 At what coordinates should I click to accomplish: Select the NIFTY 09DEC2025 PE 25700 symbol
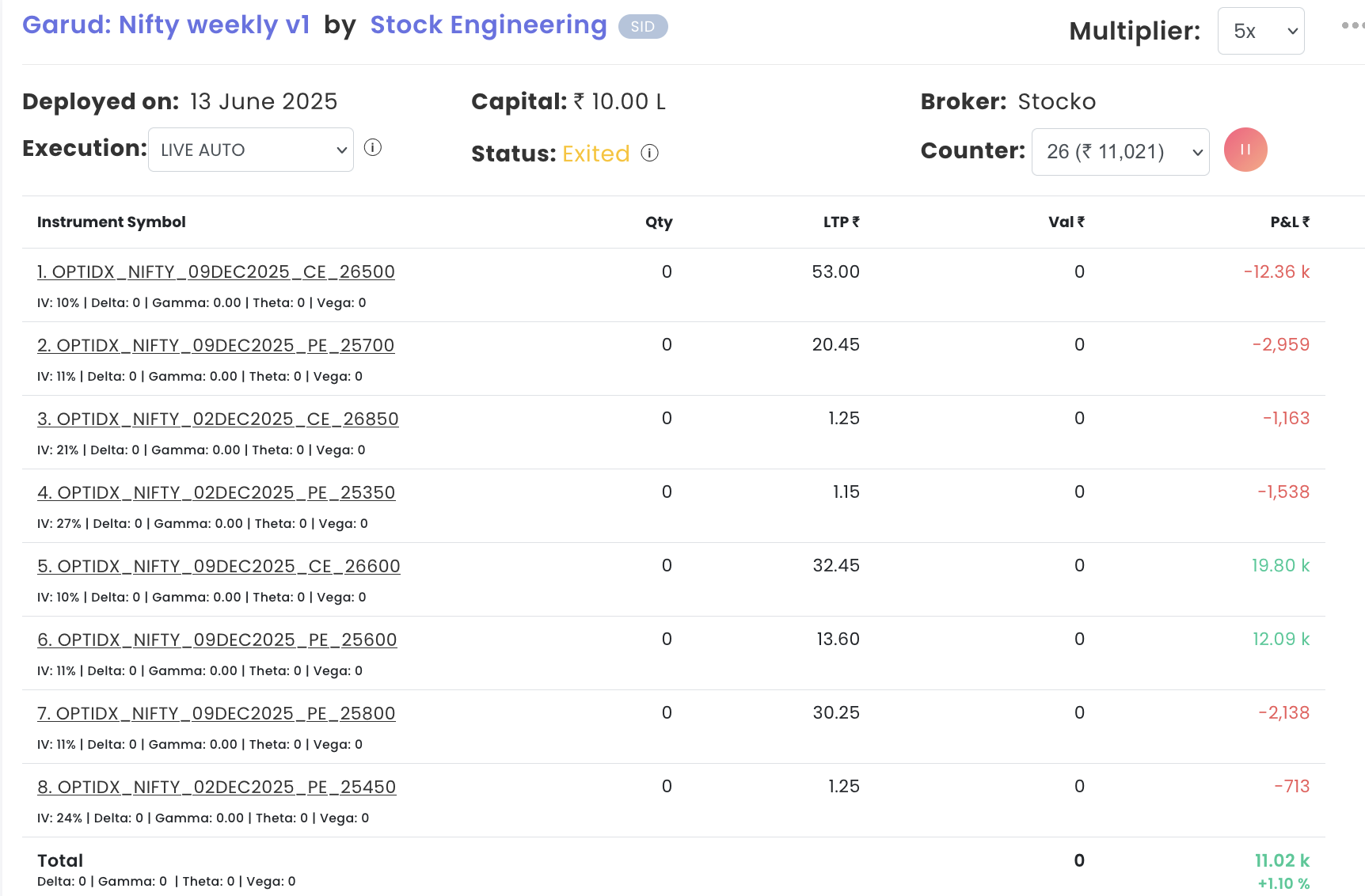click(x=215, y=346)
